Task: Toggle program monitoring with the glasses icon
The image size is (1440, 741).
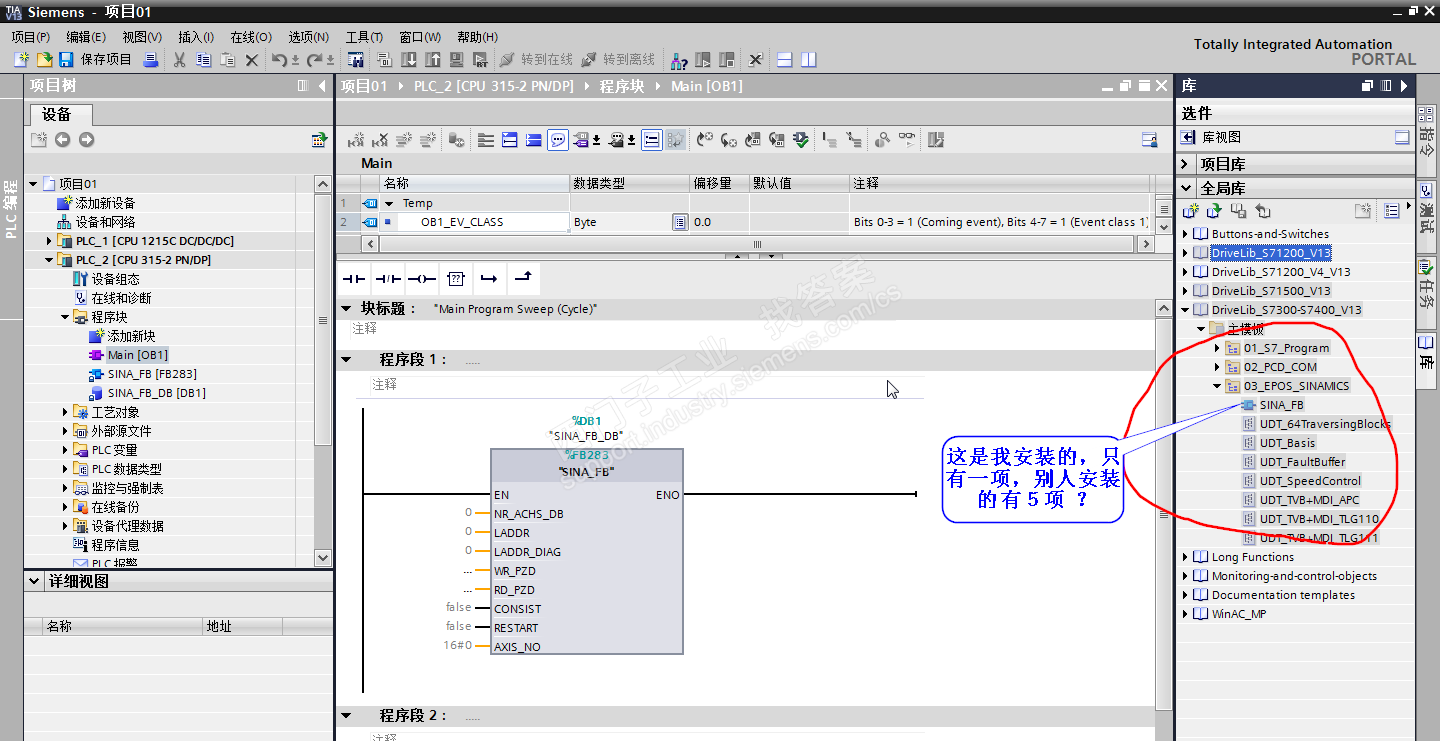Action: pos(907,140)
